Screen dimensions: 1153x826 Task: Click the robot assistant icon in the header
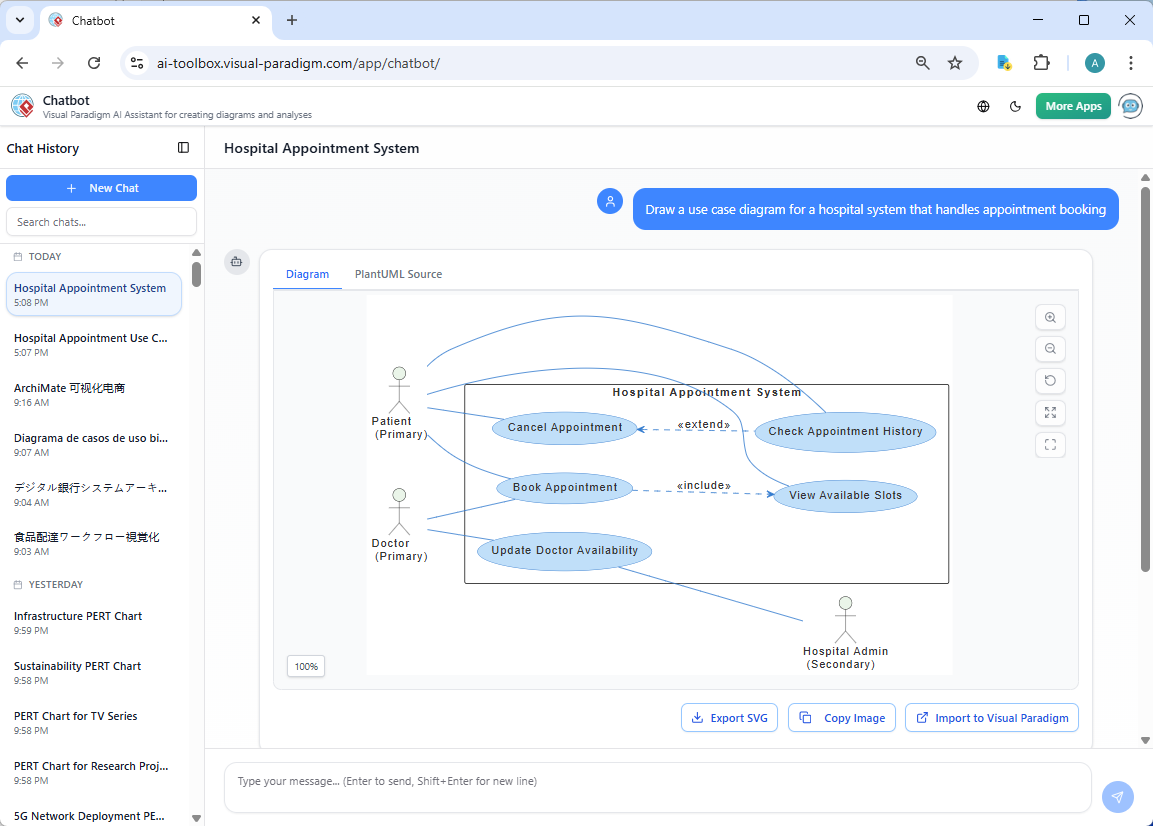(x=1129, y=105)
